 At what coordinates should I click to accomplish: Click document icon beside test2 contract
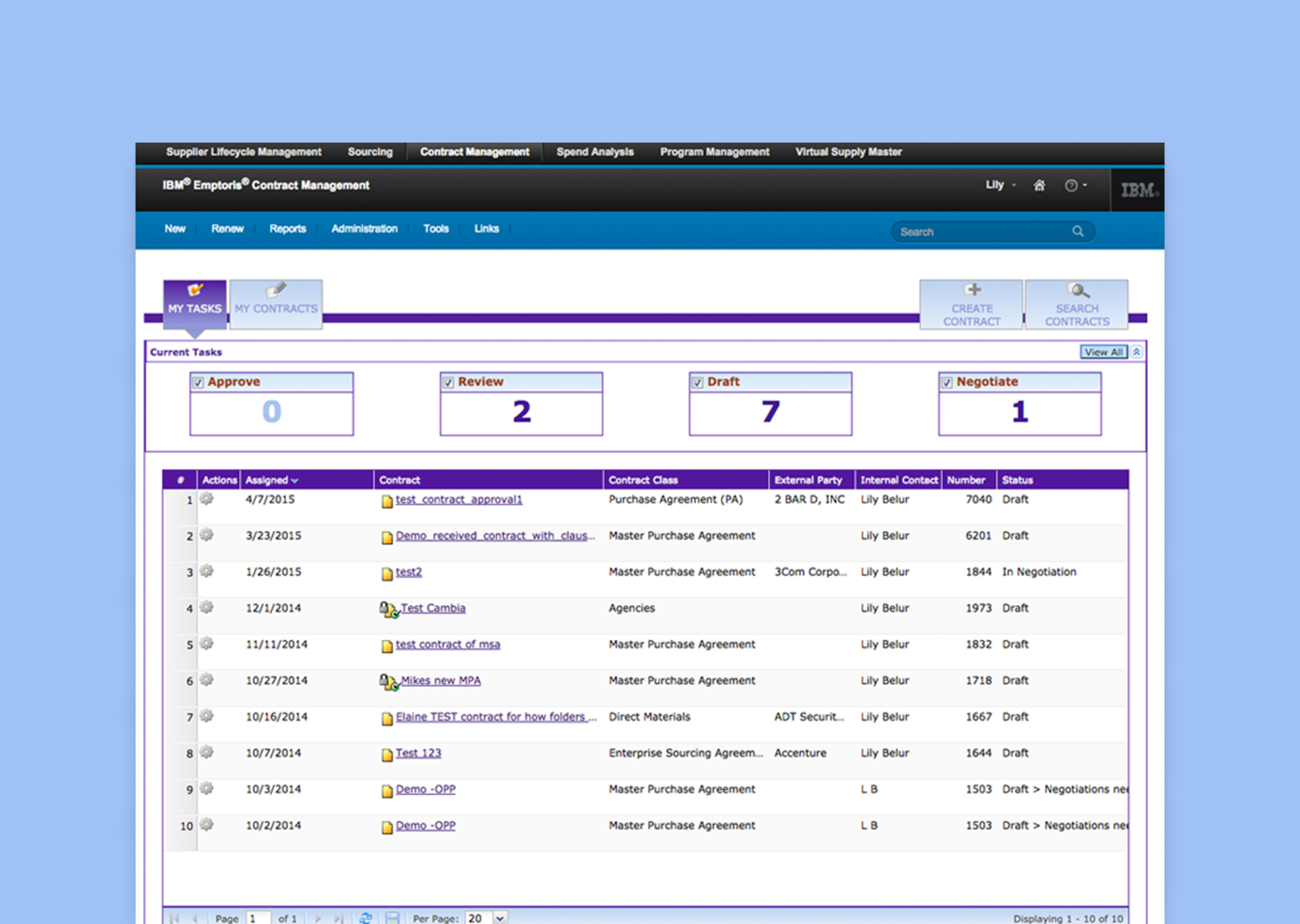[x=387, y=573]
